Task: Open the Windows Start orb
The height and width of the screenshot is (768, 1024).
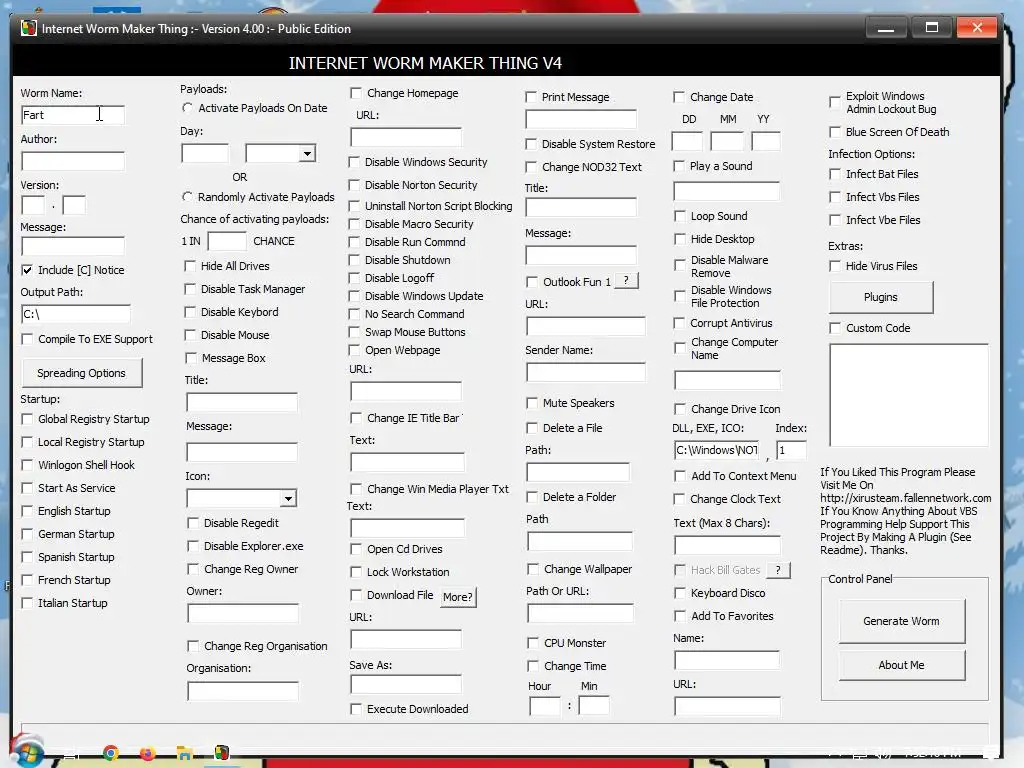Action: tap(25, 753)
